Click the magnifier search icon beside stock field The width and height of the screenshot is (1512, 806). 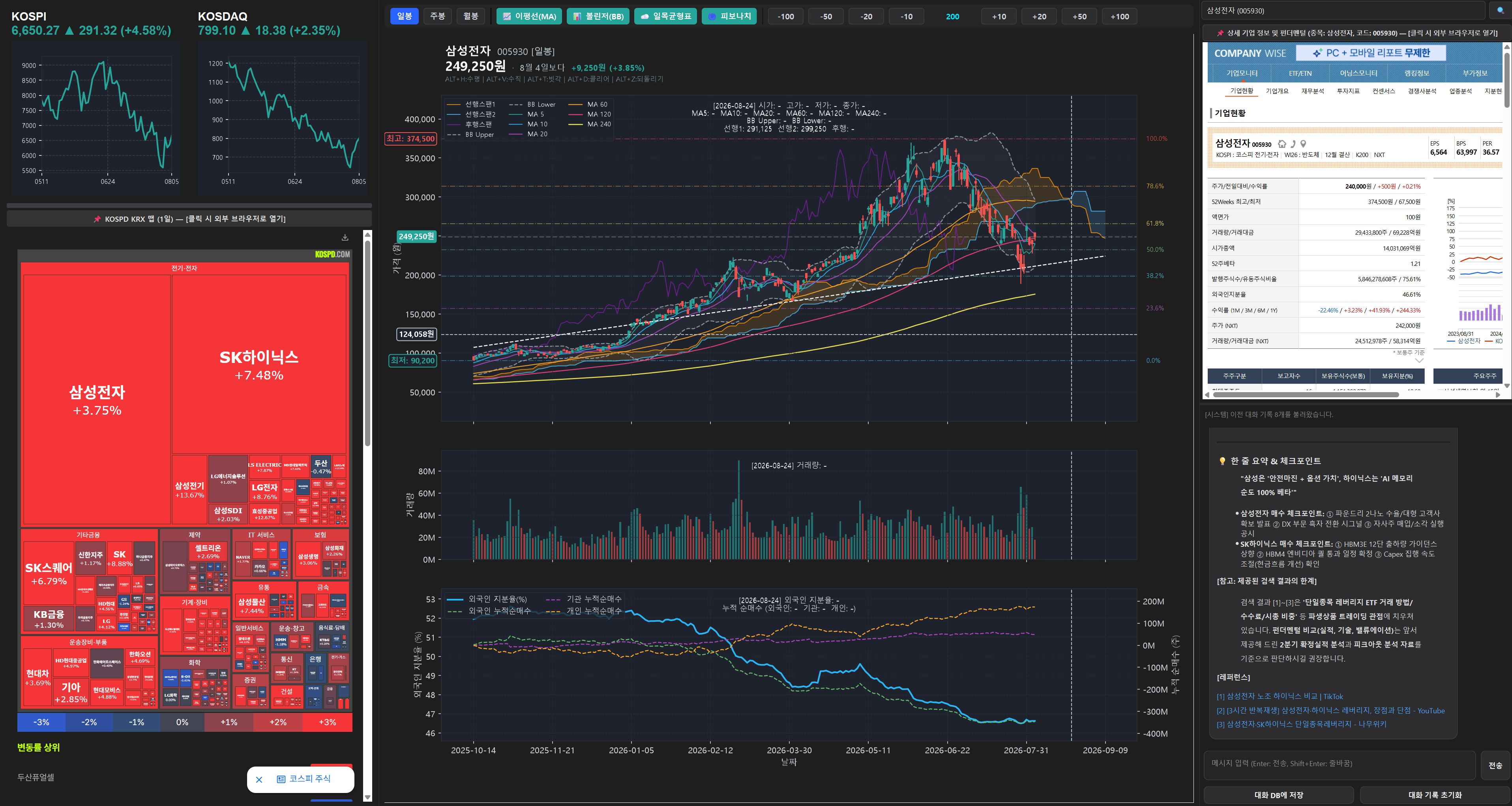click(1500, 11)
